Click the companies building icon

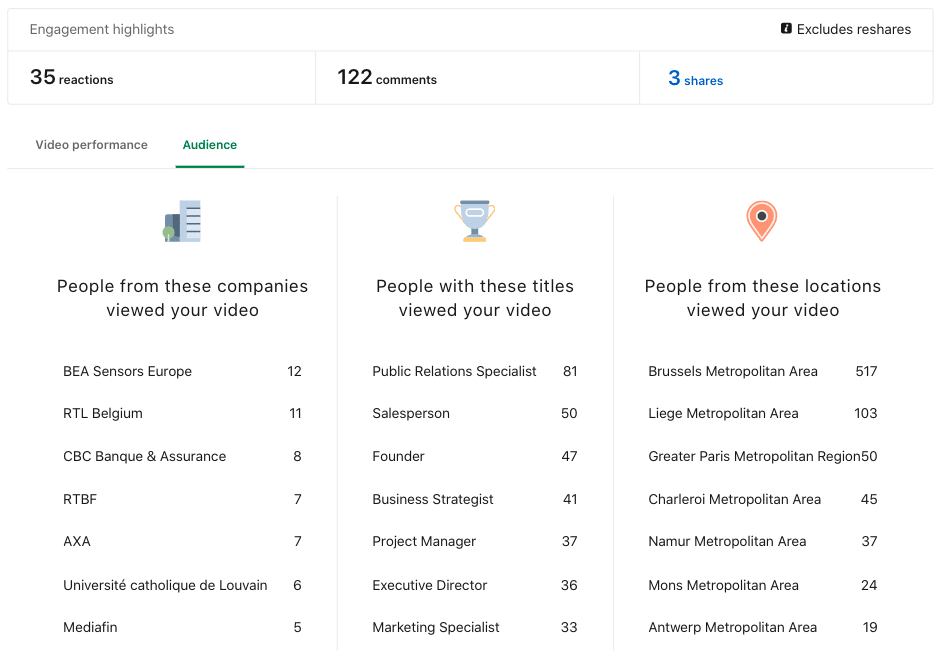pyautogui.click(x=182, y=221)
